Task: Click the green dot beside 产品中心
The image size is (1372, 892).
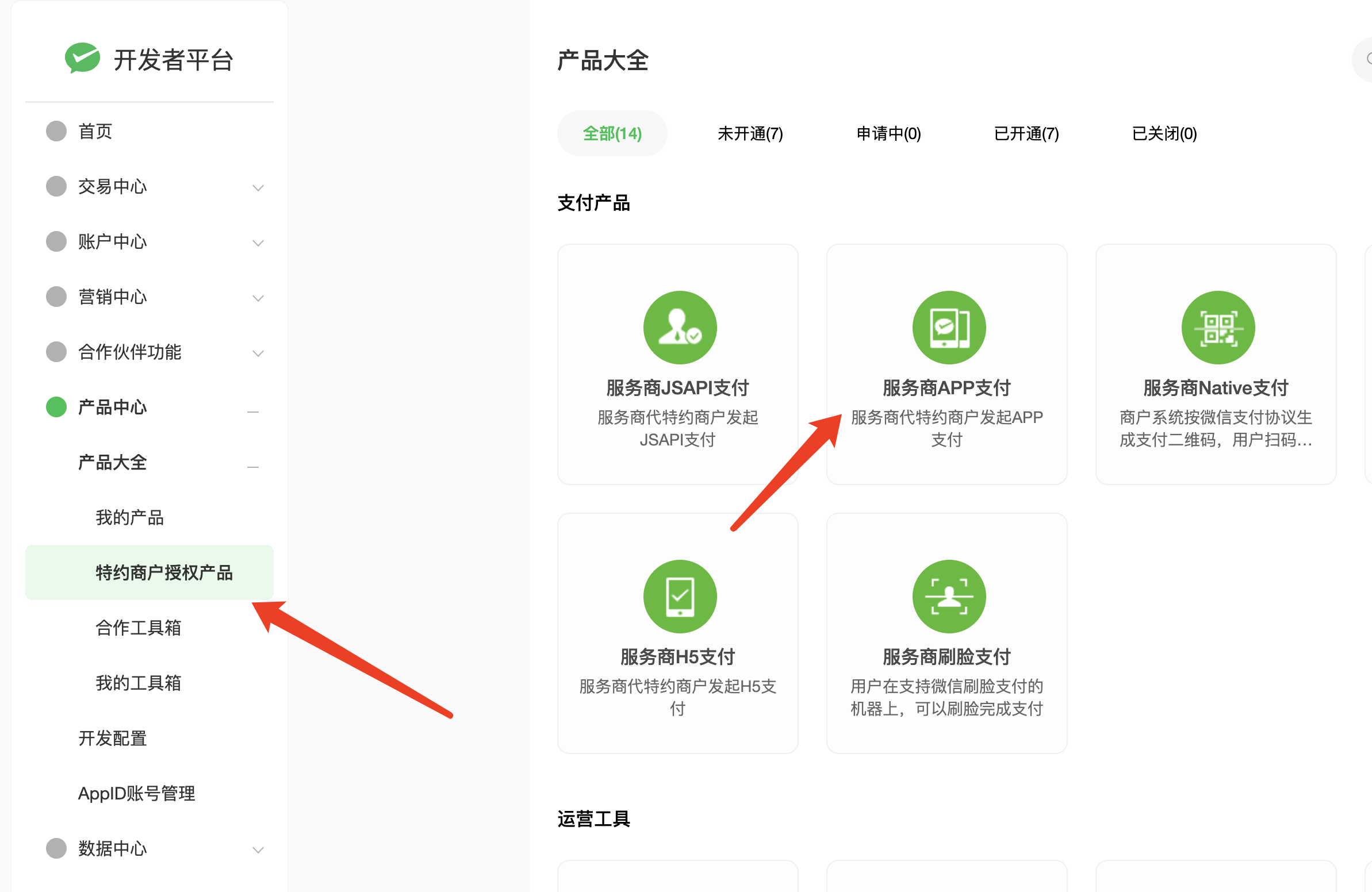Action: point(56,407)
